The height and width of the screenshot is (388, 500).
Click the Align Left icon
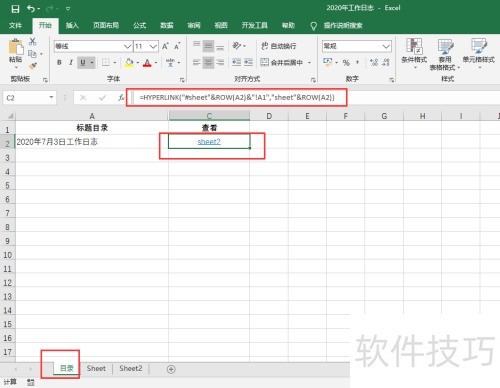(x=197, y=62)
